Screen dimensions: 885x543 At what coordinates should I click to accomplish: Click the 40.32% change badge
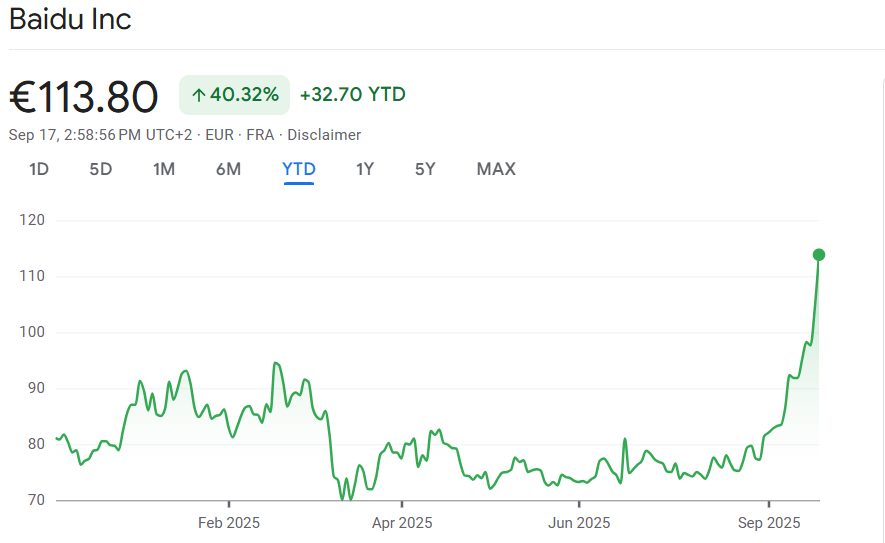click(235, 95)
